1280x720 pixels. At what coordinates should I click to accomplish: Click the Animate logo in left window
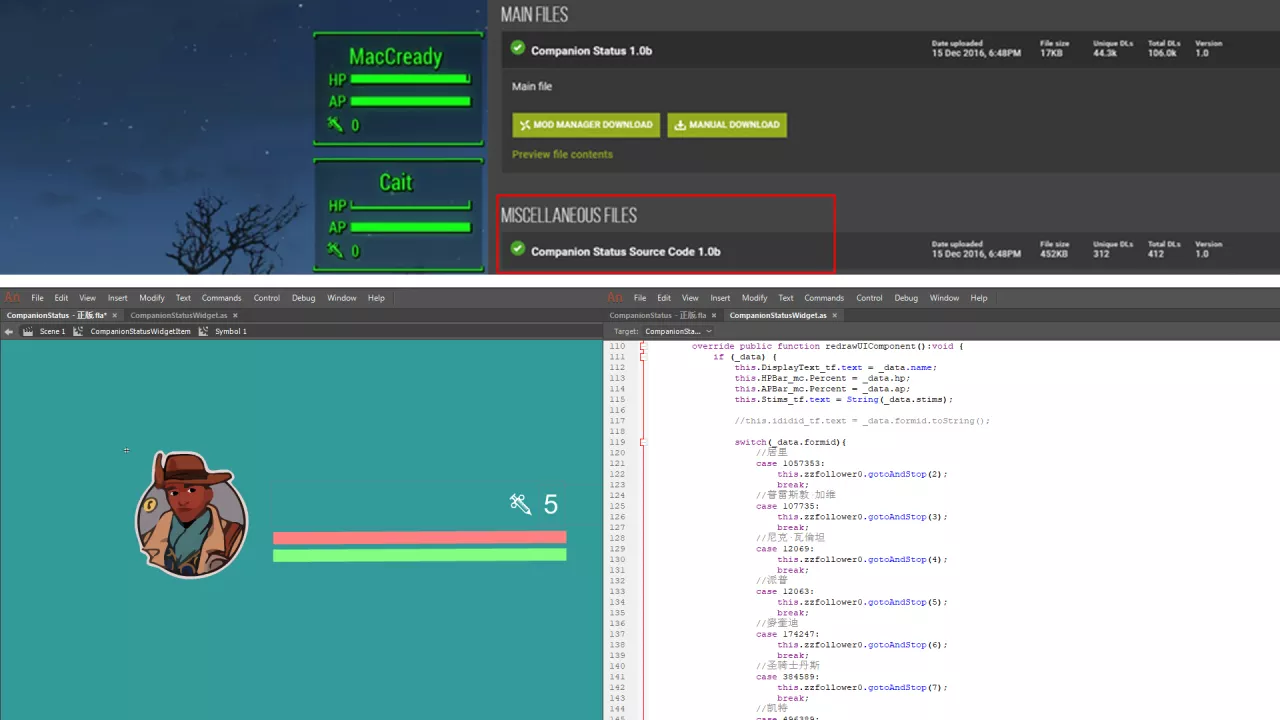pyautogui.click(x=12, y=298)
